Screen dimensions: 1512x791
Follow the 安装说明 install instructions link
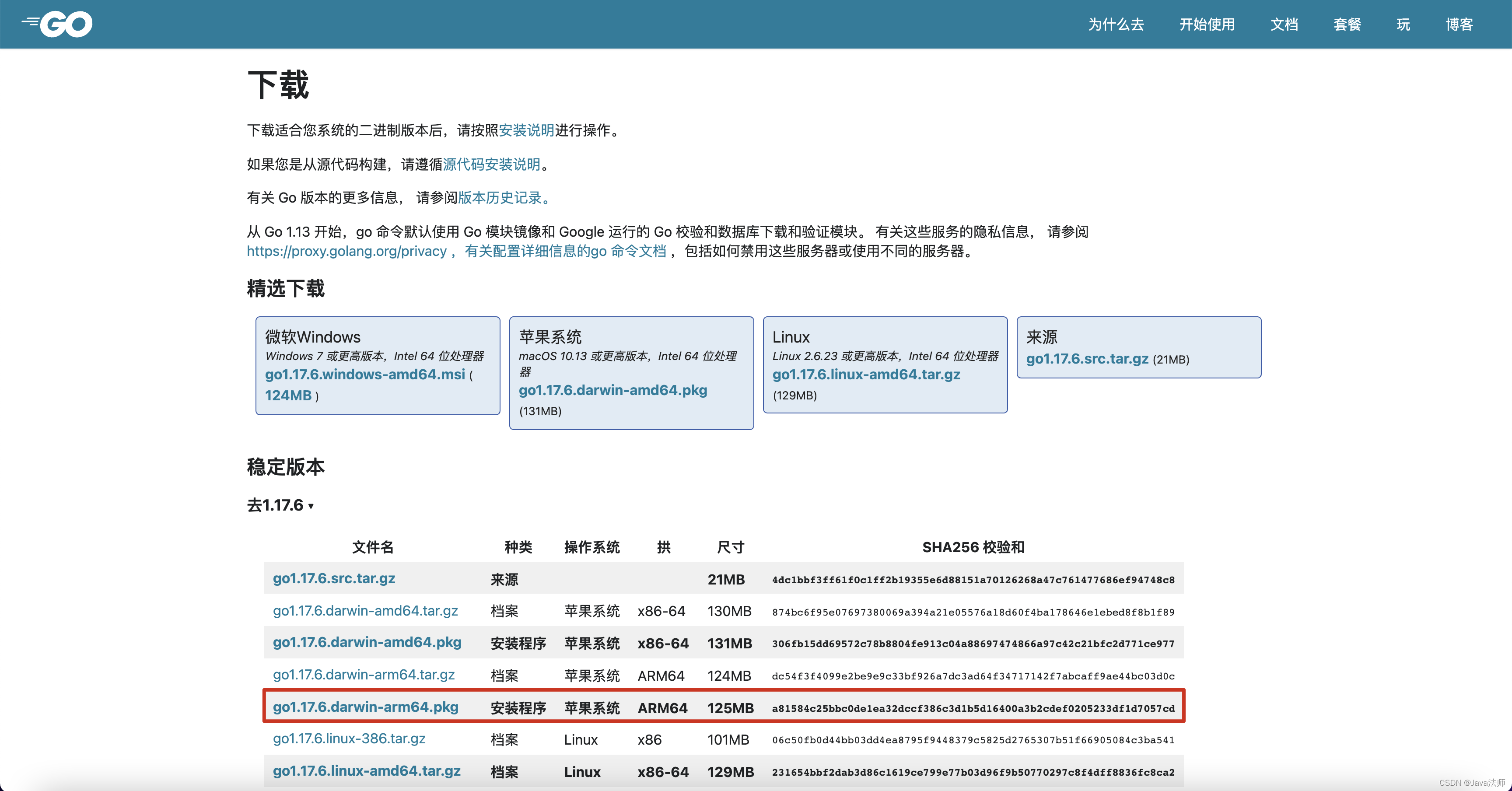coord(526,130)
